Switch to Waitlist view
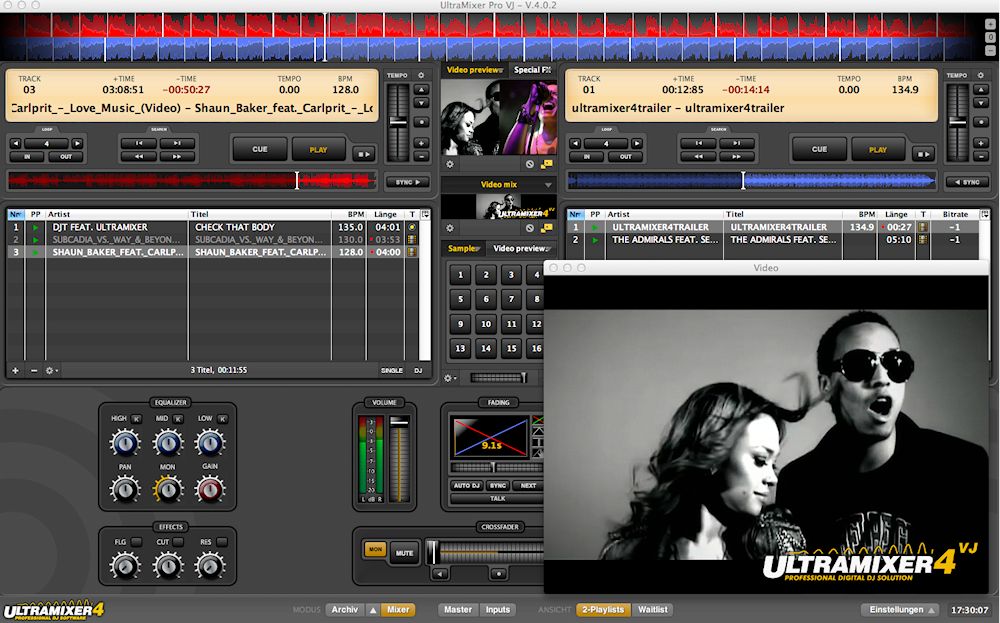This screenshot has width=1000, height=623. (x=652, y=610)
